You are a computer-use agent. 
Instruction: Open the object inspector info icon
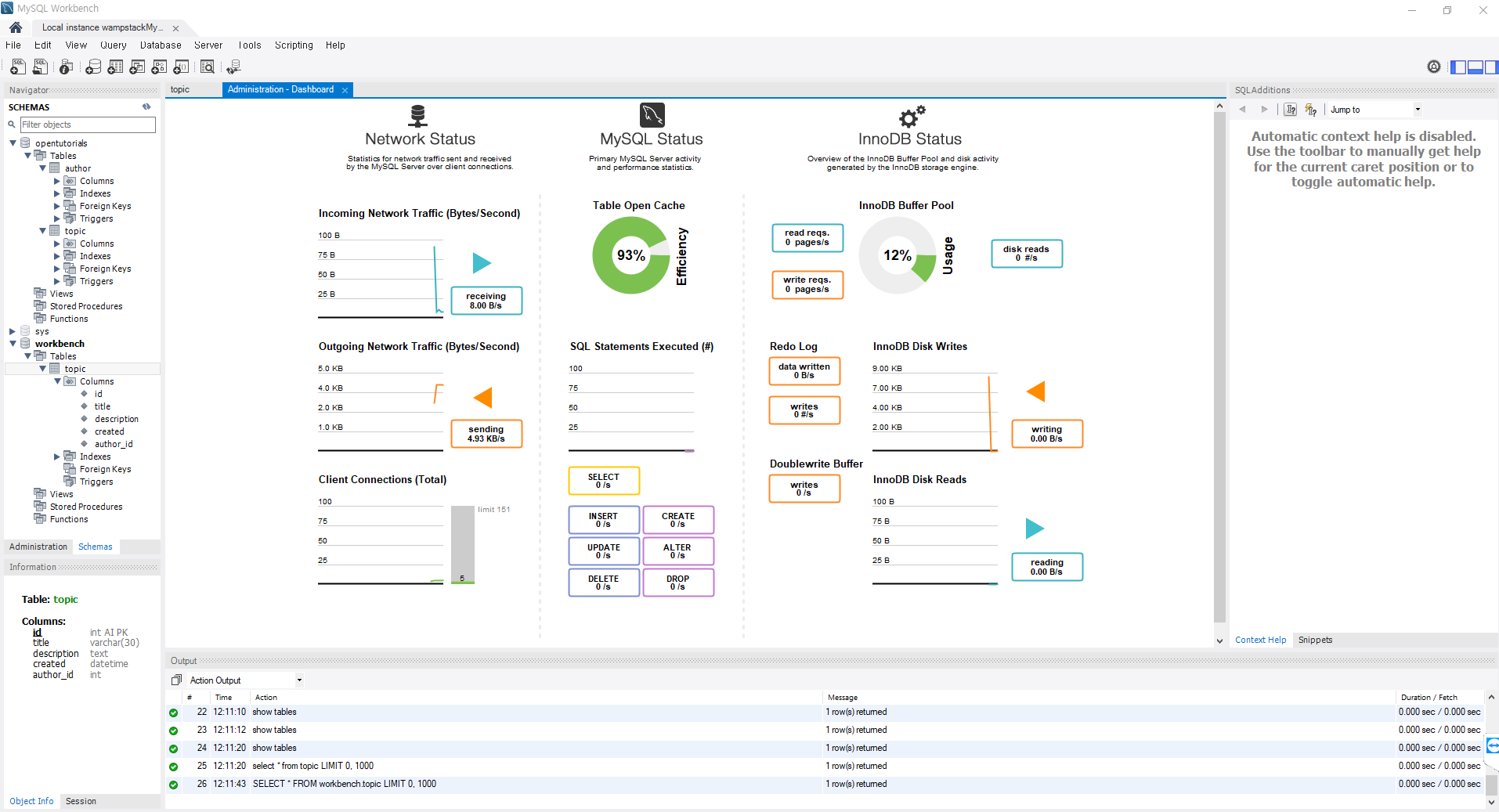coord(67,67)
